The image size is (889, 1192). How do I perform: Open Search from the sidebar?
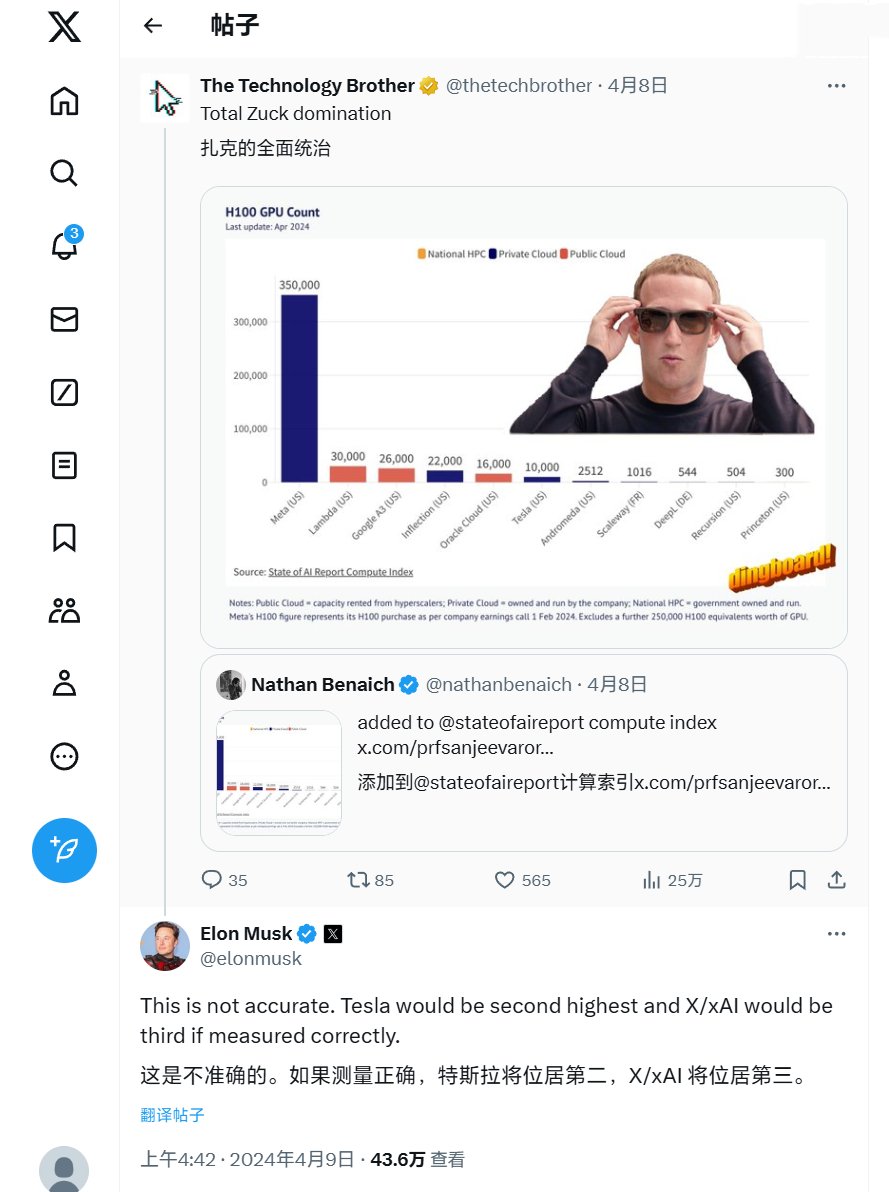[x=64, y=174]
